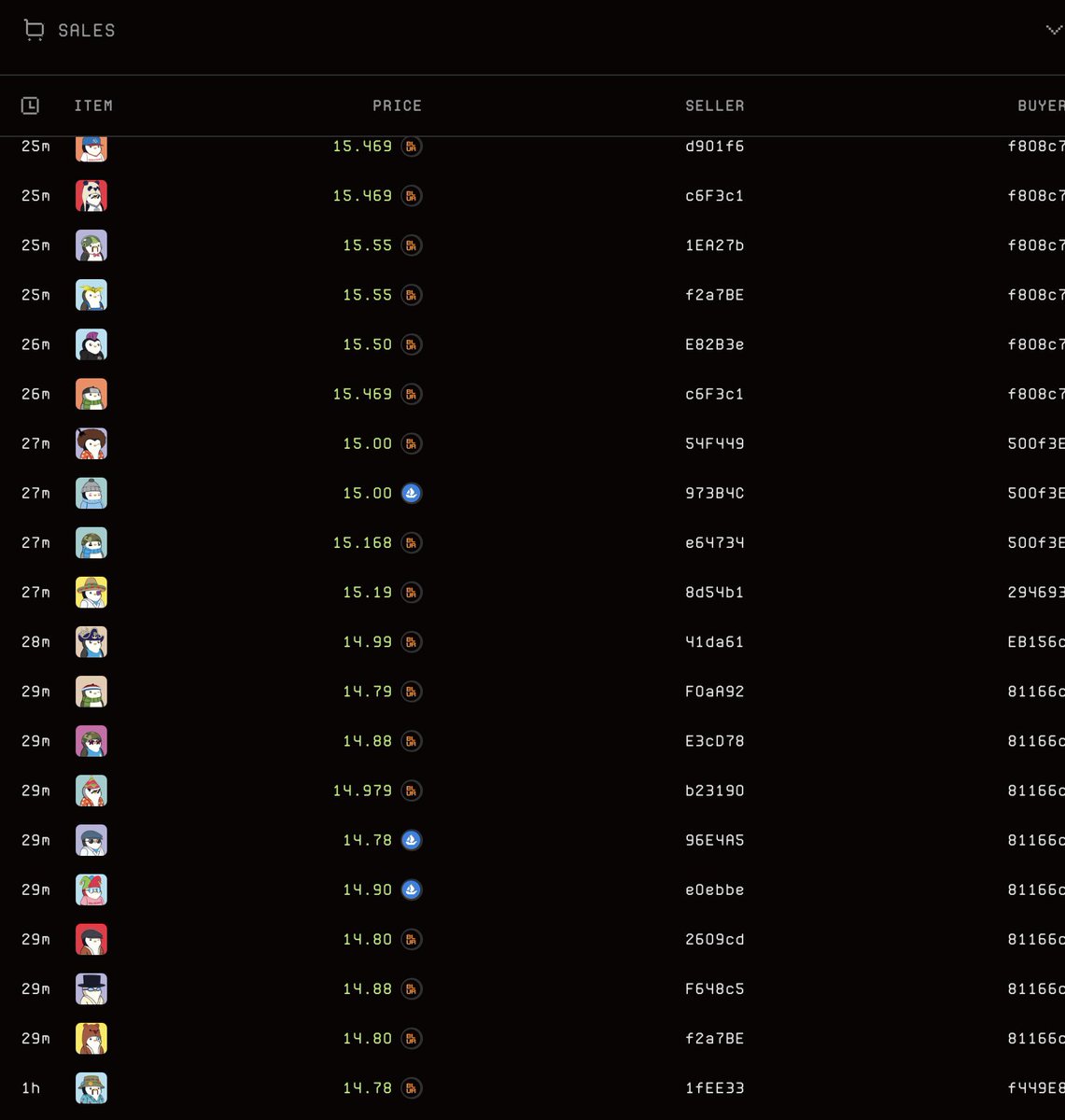The image size is (1065, 1120).
Task: Click the Blur icon next to price 15.168
Action: (x=412, y=542)
